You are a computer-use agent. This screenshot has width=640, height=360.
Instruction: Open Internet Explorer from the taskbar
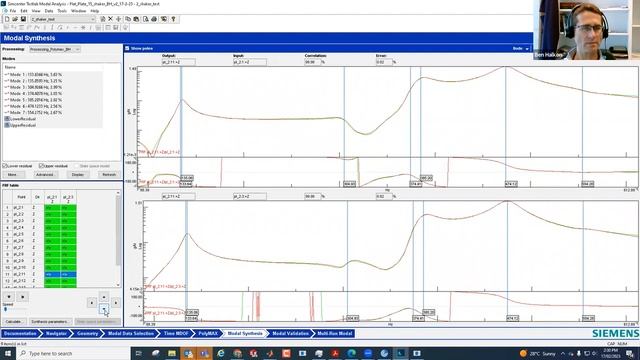pos(221,353)
